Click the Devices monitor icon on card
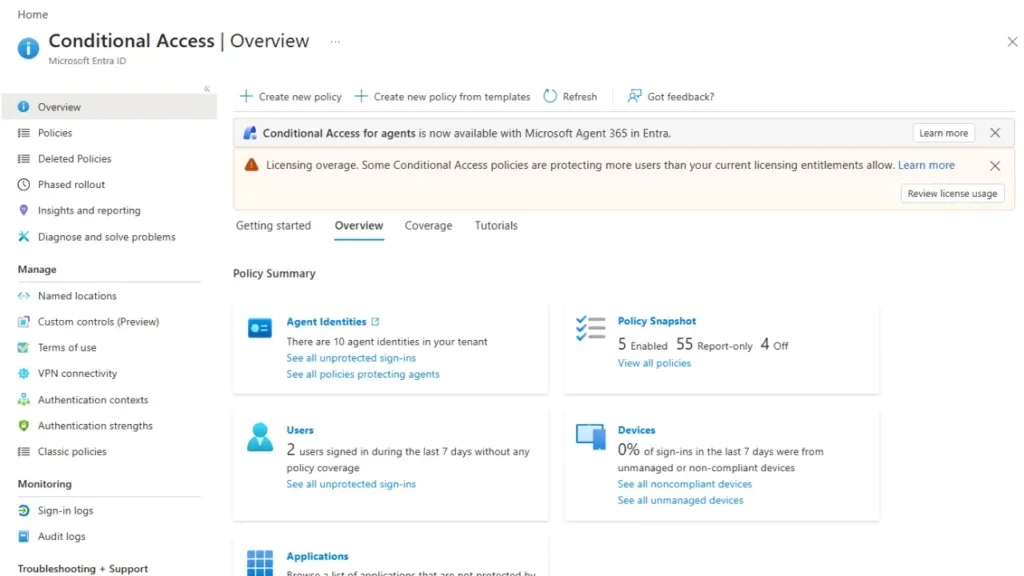Viewport: 1024px width, 576px height. [590, 437]
